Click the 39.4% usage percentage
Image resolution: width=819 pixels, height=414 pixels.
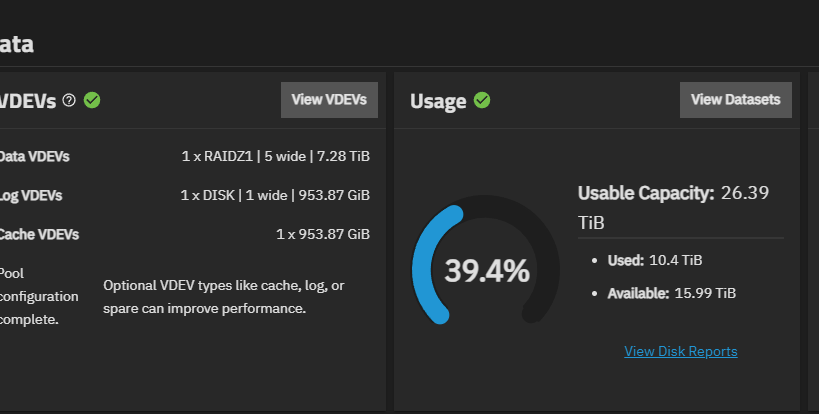(487, 271)
